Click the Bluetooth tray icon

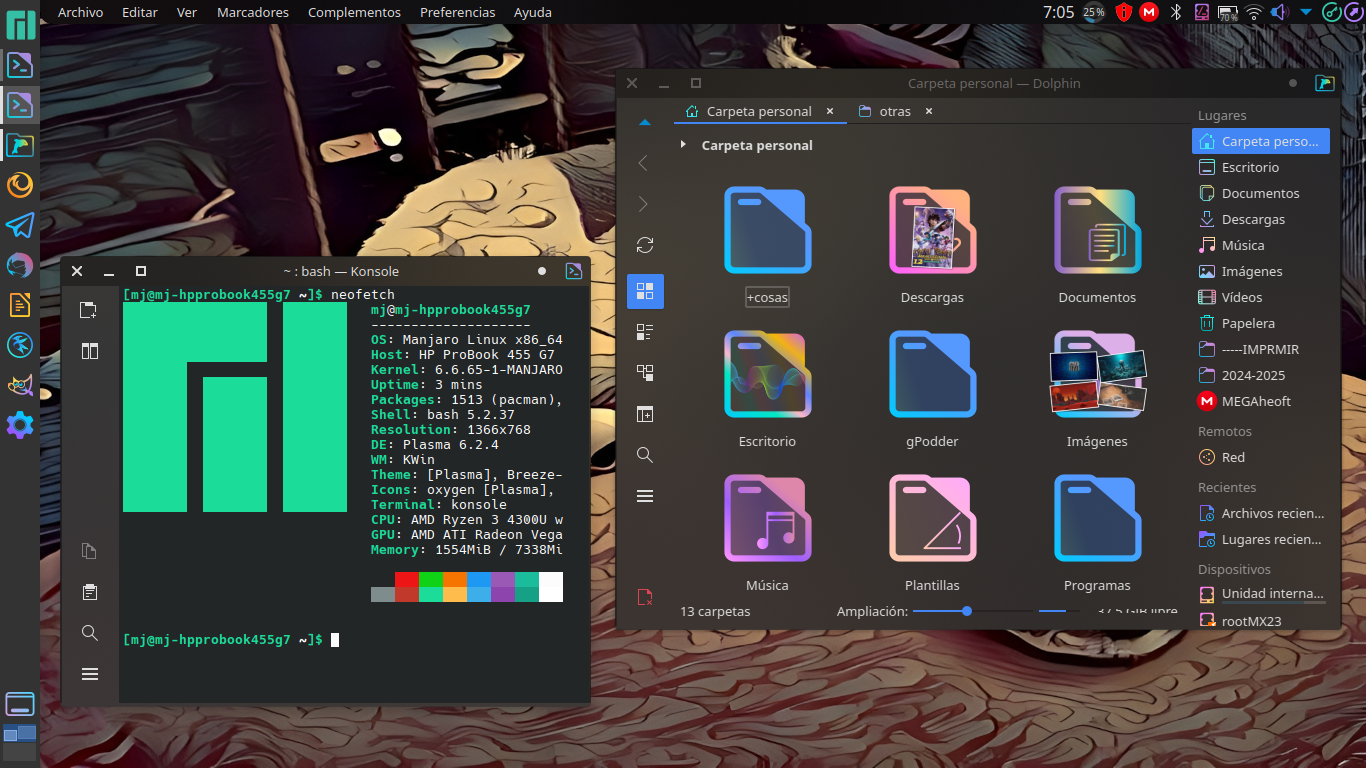1176,12
